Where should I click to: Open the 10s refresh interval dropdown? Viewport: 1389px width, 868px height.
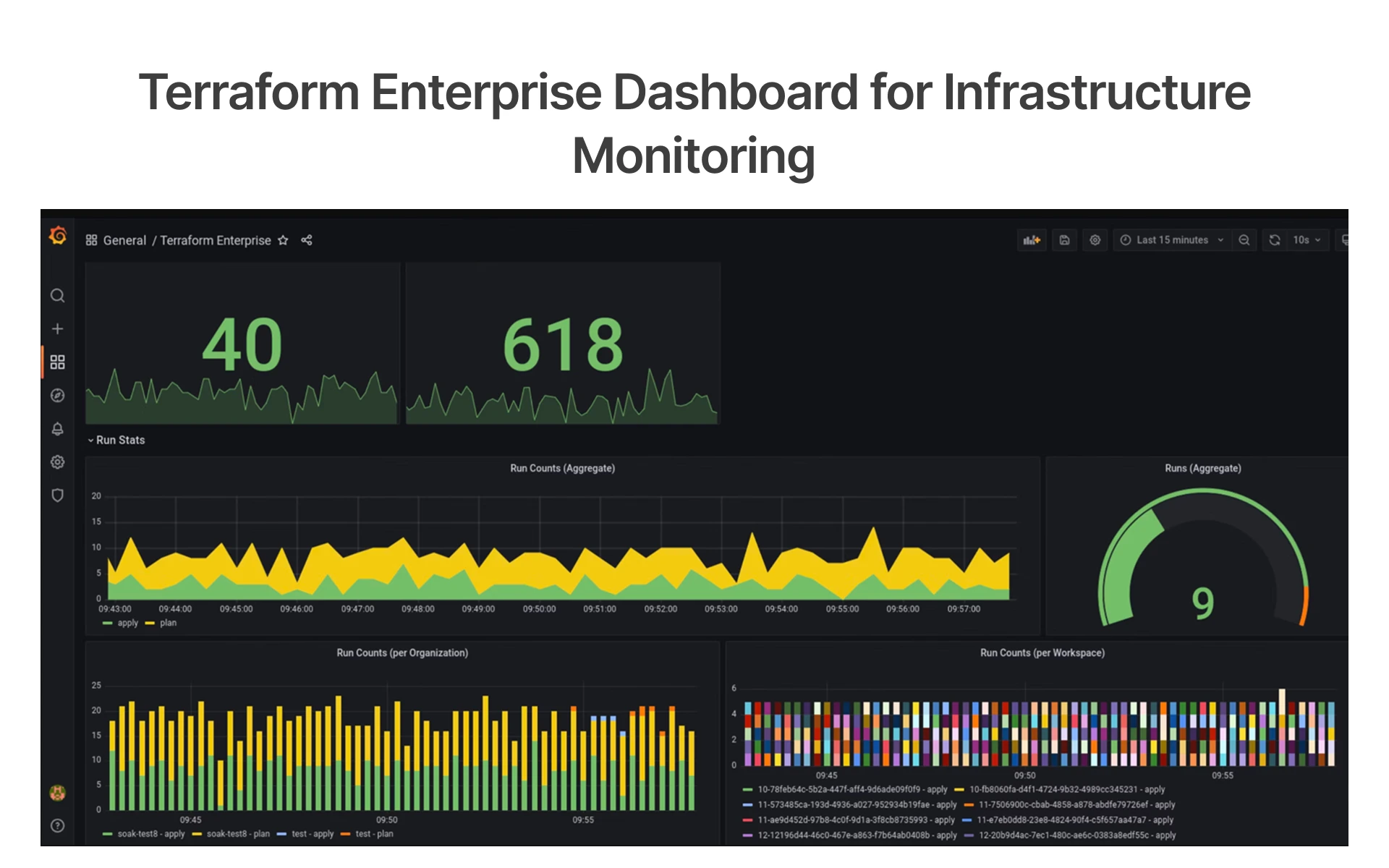[x=1307, y=240]
